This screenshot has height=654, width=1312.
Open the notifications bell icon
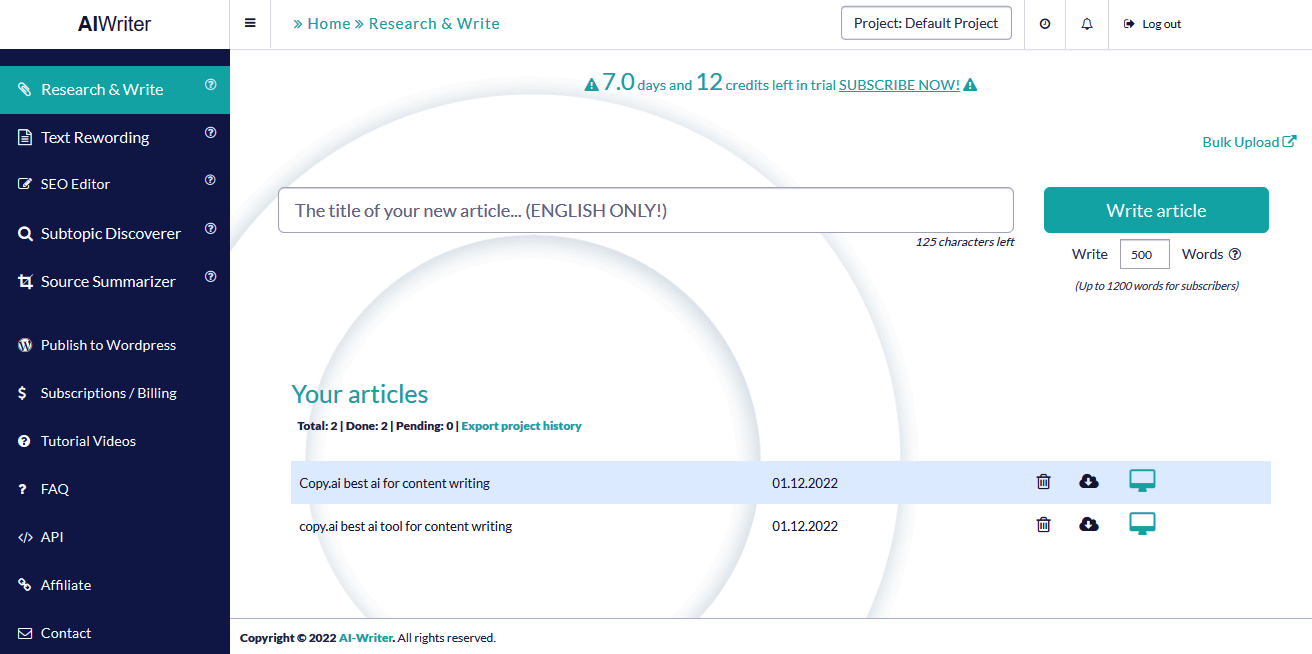click(1087, 24)
